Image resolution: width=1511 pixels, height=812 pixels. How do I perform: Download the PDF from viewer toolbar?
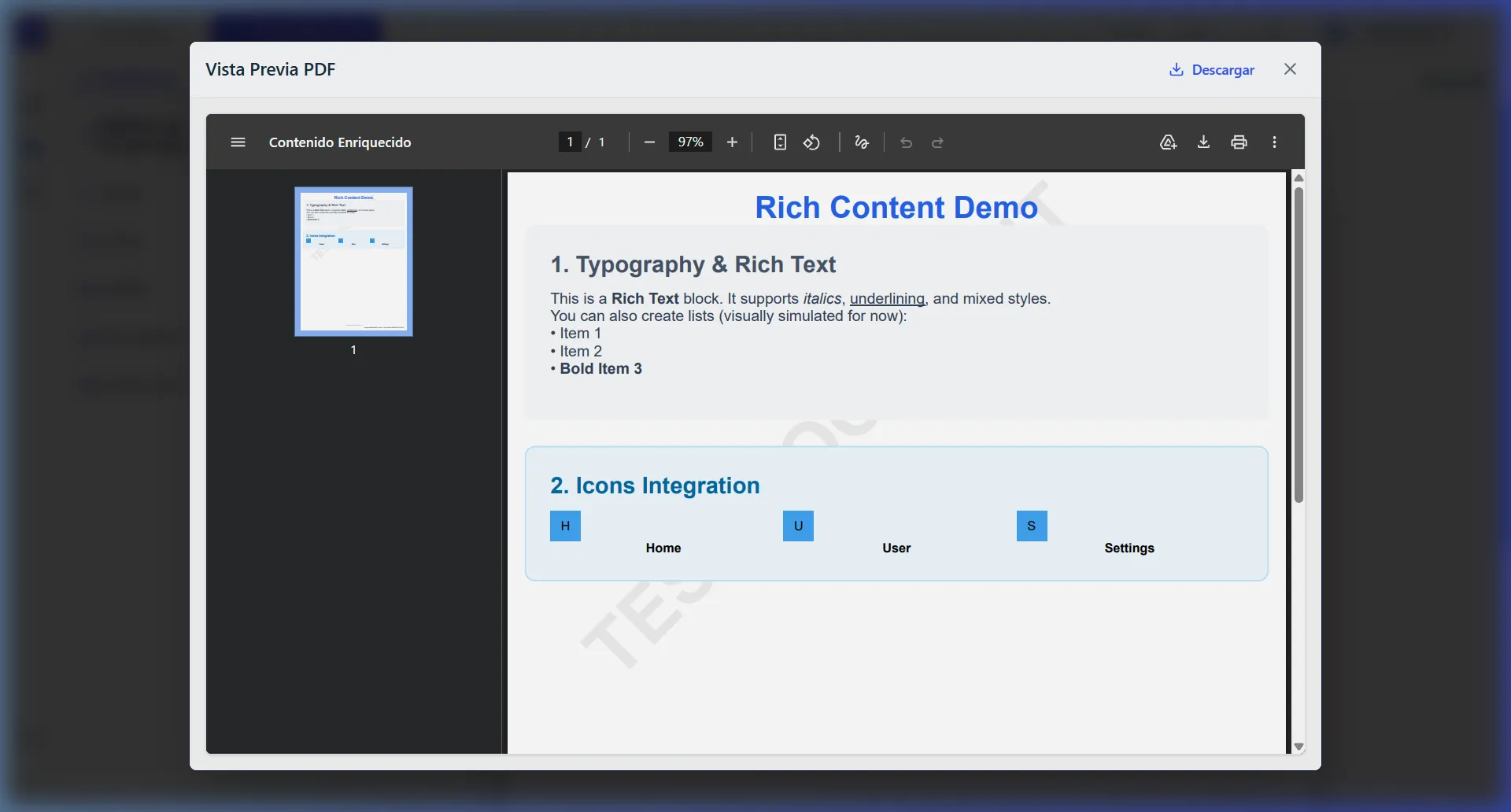point(1203,142)
